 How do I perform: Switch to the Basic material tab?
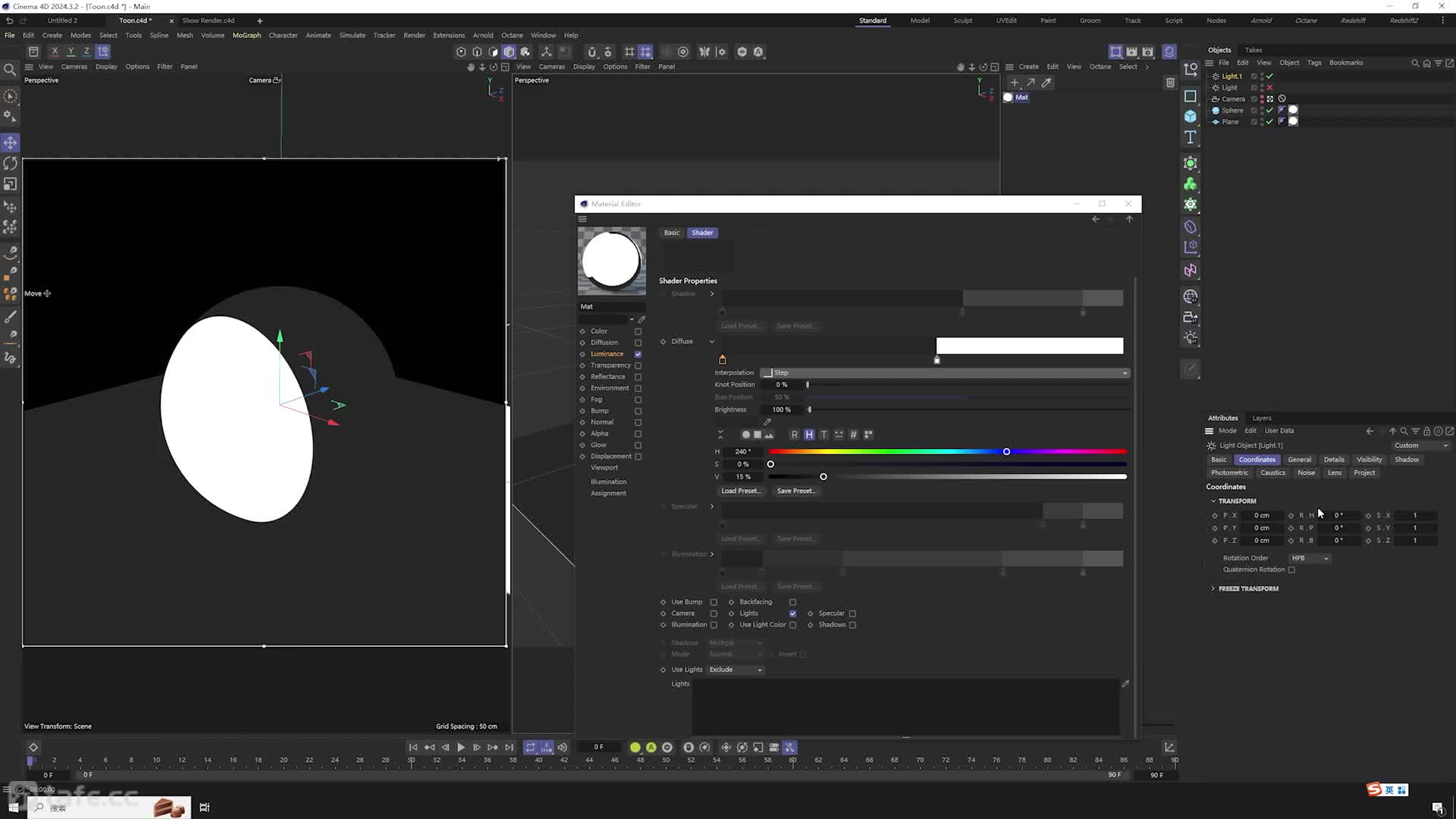(x=672, y=233)
